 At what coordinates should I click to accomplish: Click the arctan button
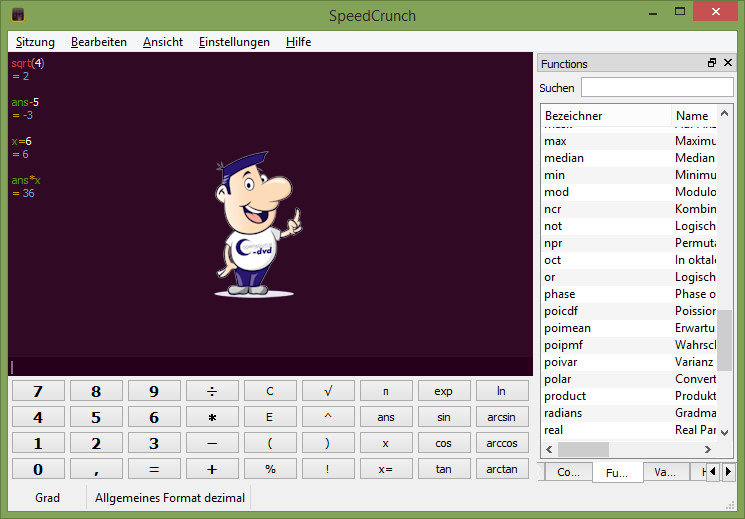click(501, 469)
